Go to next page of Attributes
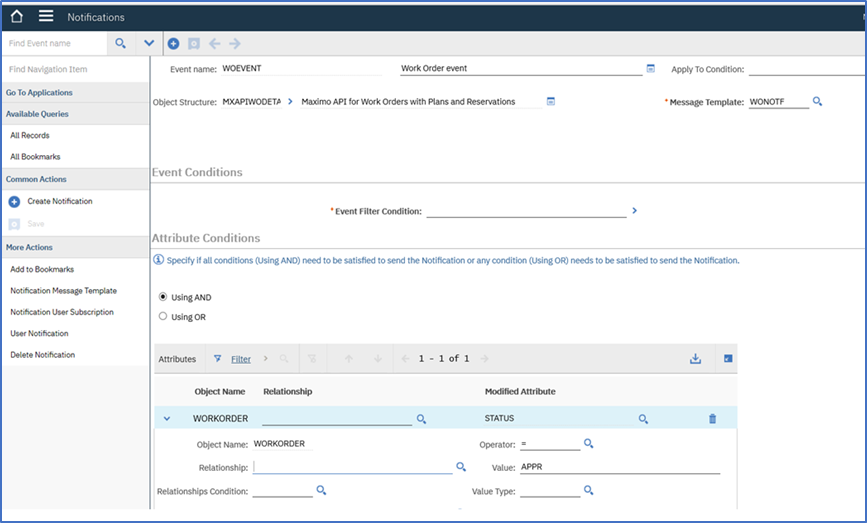 [484, 359]
